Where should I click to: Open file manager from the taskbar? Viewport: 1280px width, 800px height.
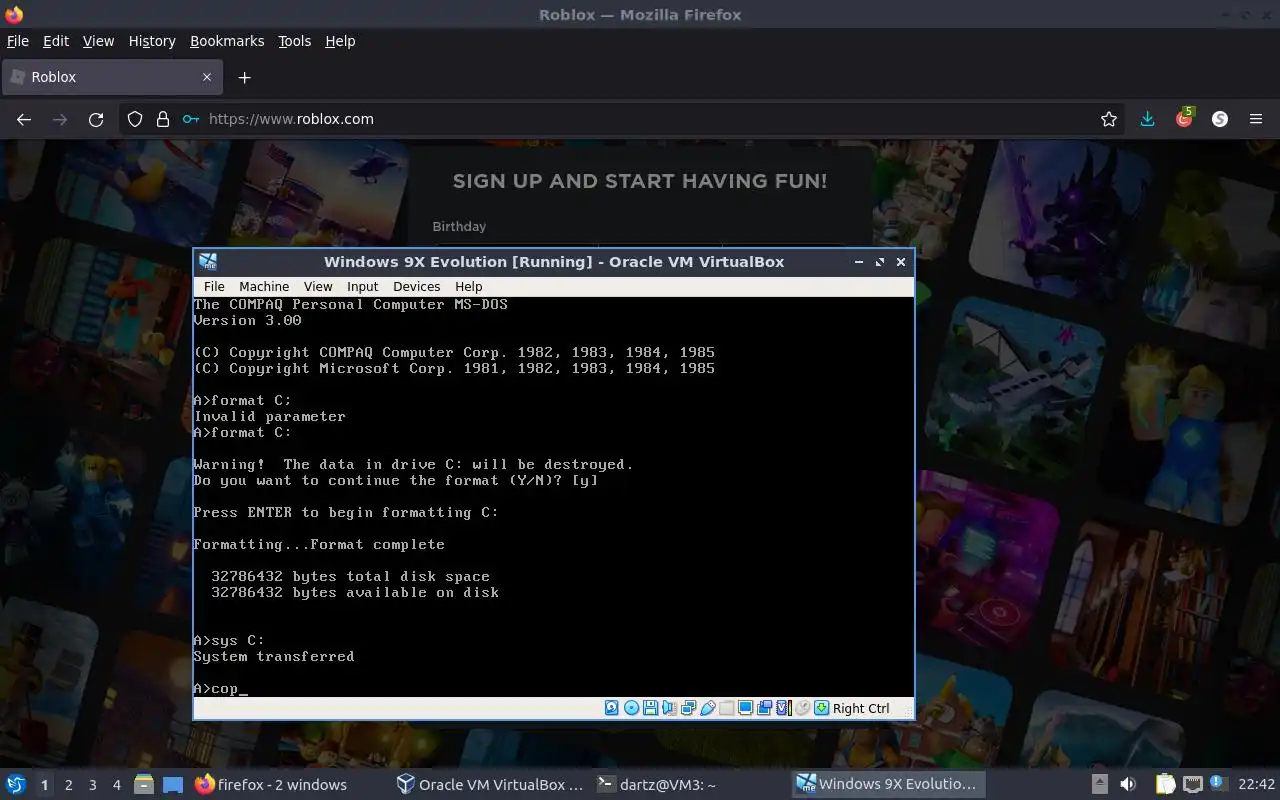pos(143,785)
